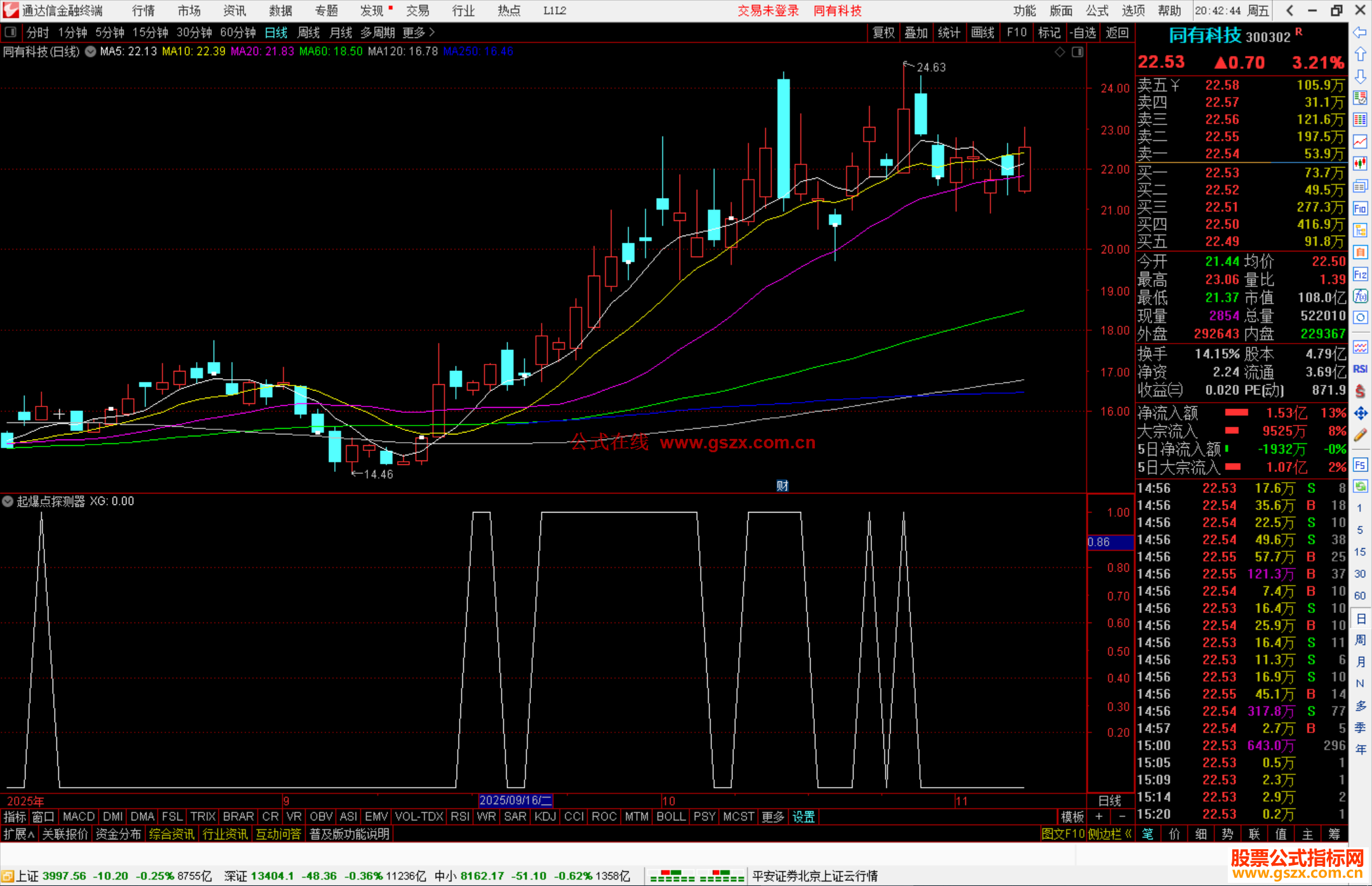Click the 复权 button above chart
This screenshot has height=886, width=1372.
tap(883, 32)
